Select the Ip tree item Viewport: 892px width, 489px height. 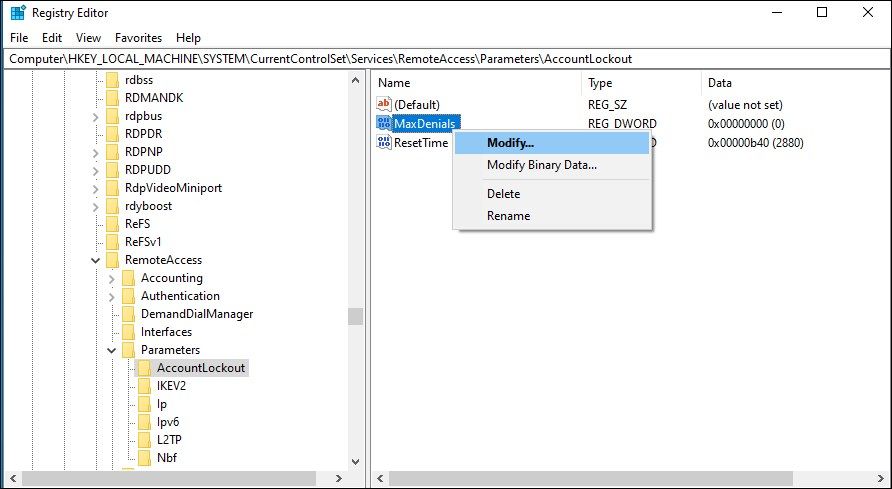[x=162, y=404]
